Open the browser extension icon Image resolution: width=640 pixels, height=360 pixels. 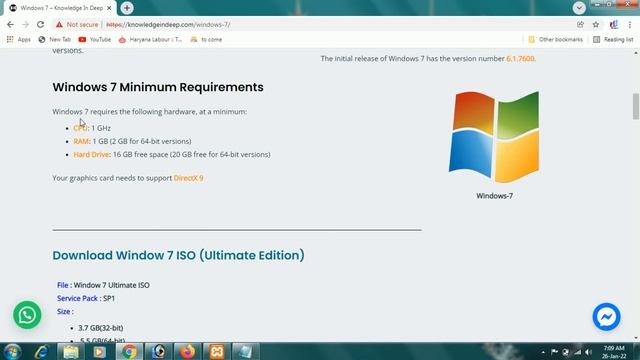pyautogui.click(x=613, y=24)
